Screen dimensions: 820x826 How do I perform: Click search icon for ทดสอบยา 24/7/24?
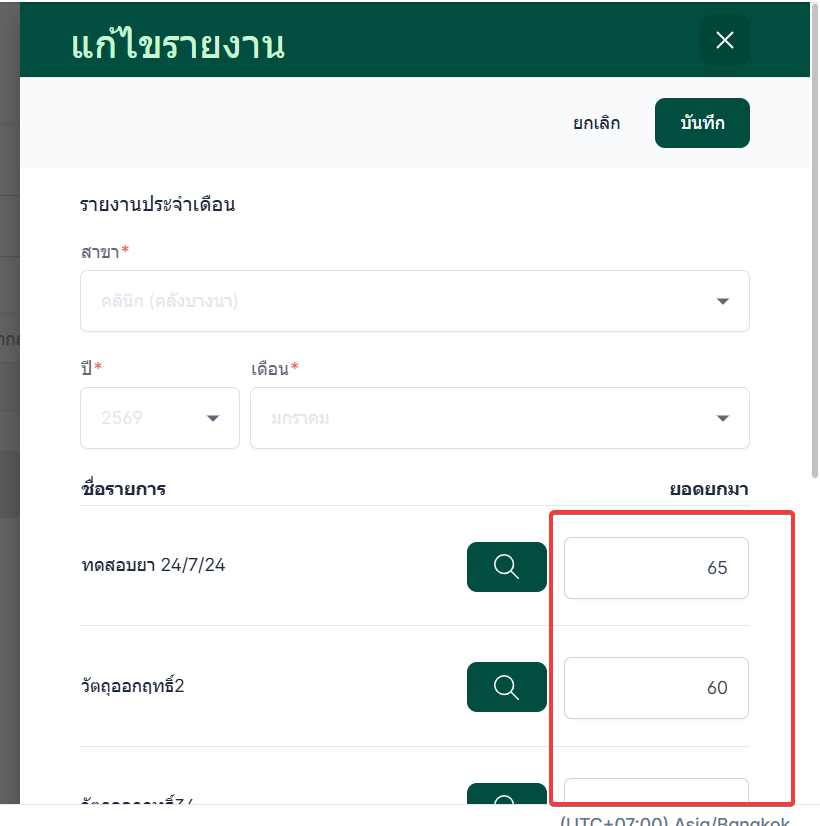point(507,567)
